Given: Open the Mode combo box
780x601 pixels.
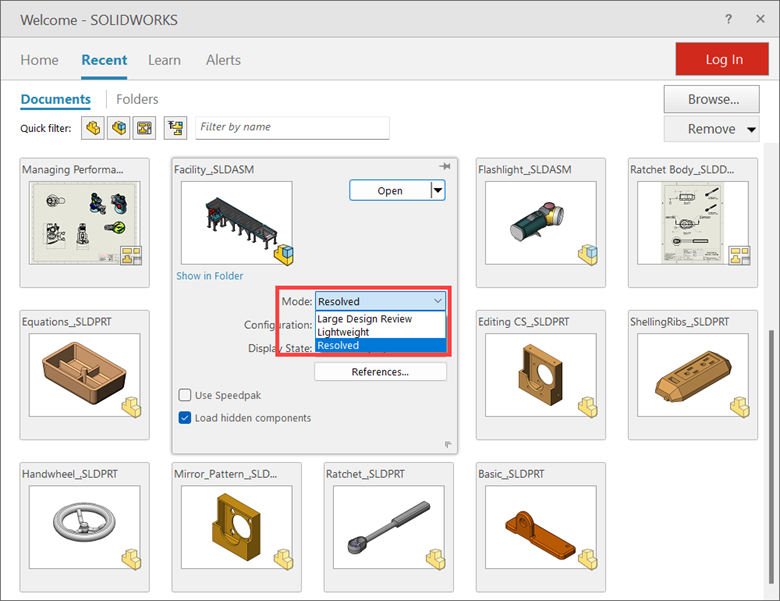Looking at the screenshot, I should [x=381, y=301].
